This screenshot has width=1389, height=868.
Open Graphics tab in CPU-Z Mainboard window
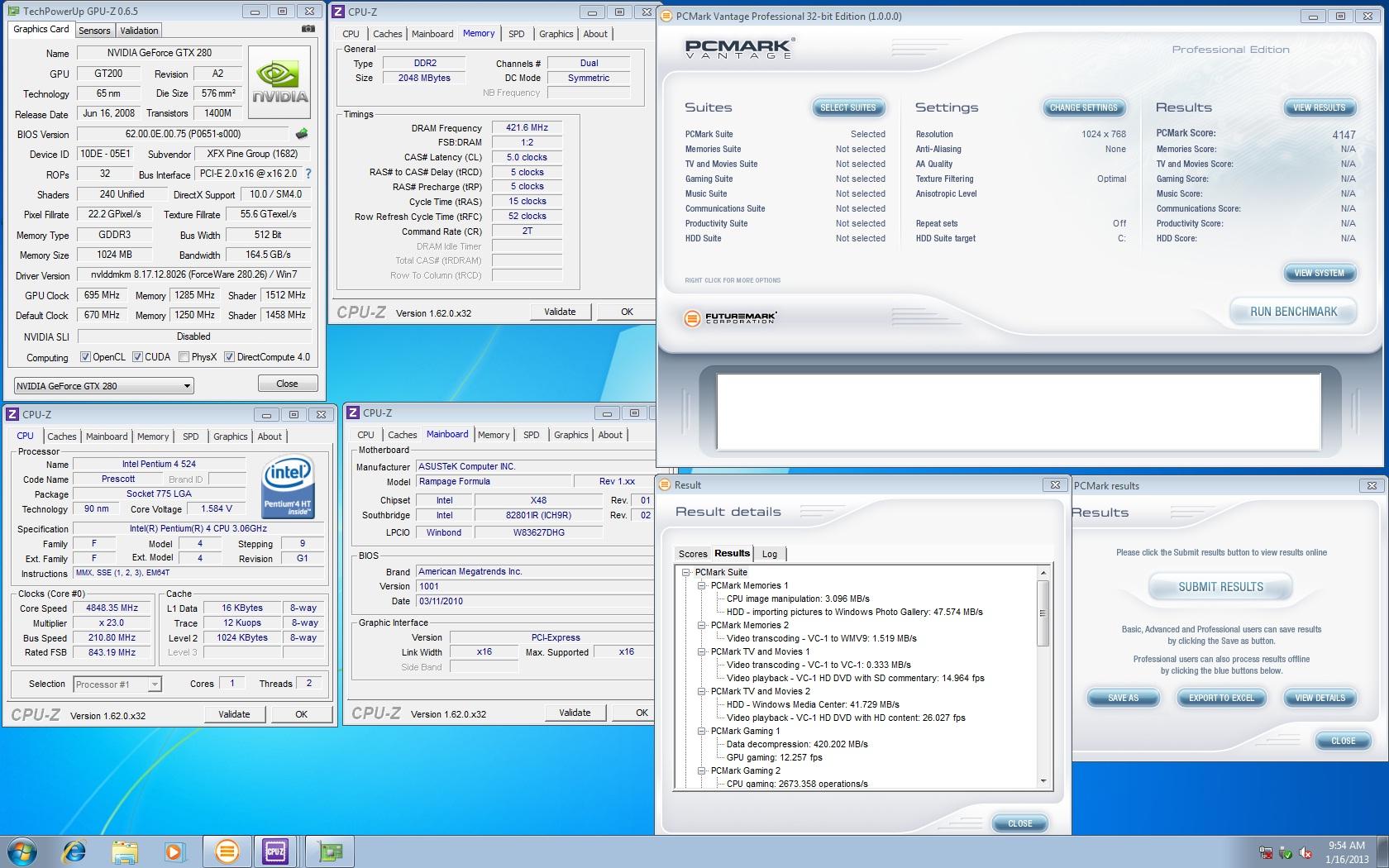pos(571,435)
